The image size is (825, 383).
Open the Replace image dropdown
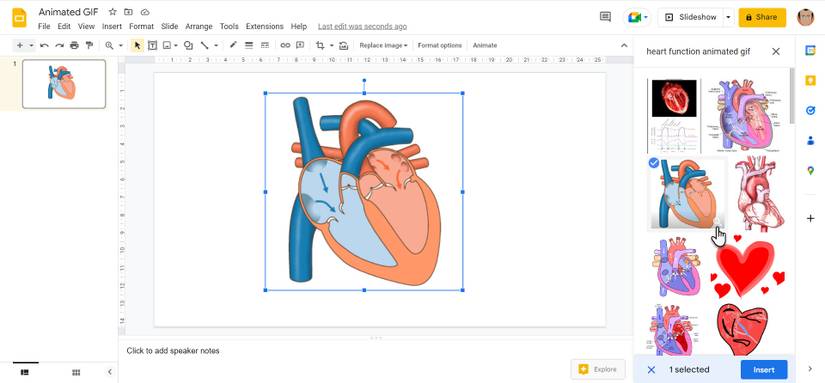384,45
